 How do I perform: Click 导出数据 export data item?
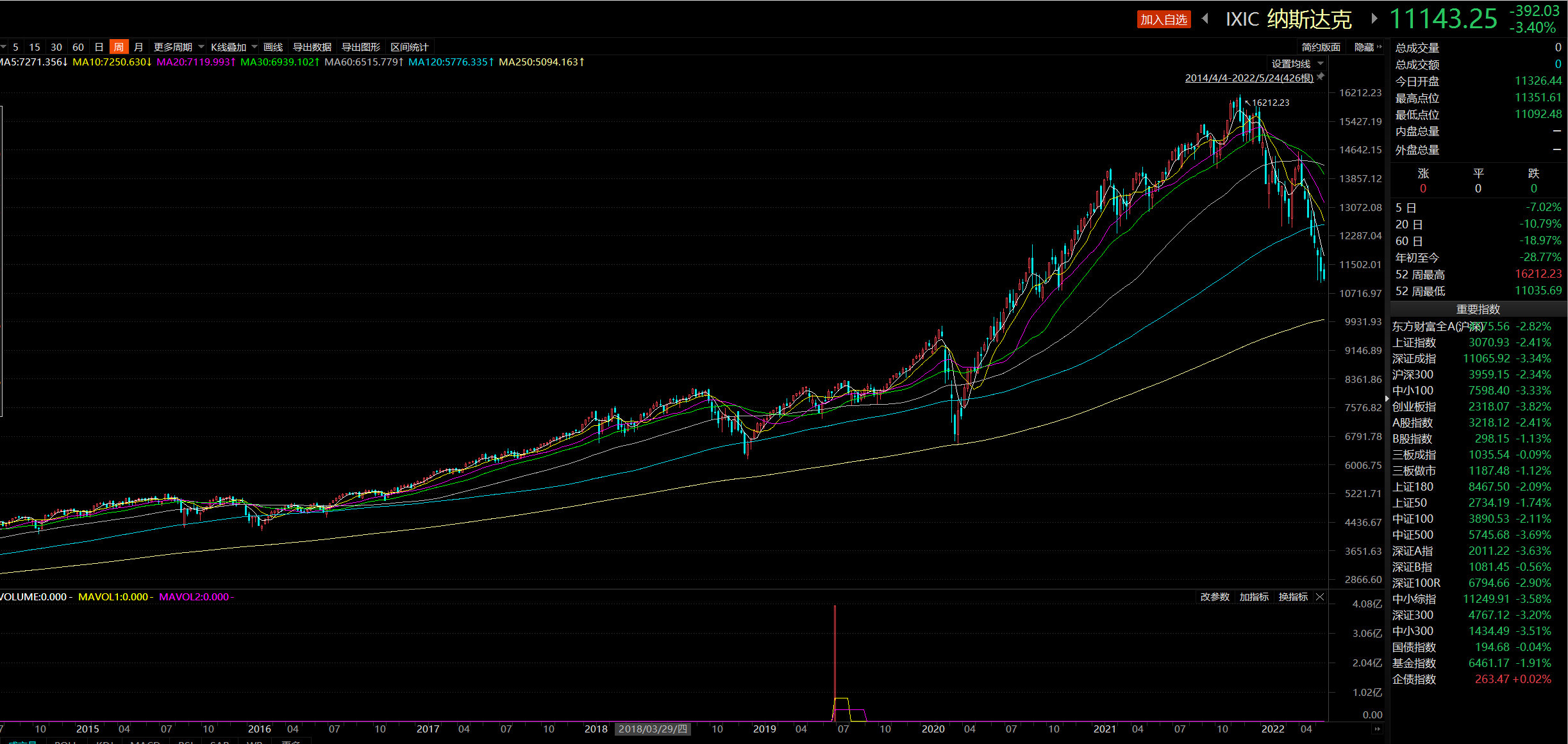tap(312, 47)
